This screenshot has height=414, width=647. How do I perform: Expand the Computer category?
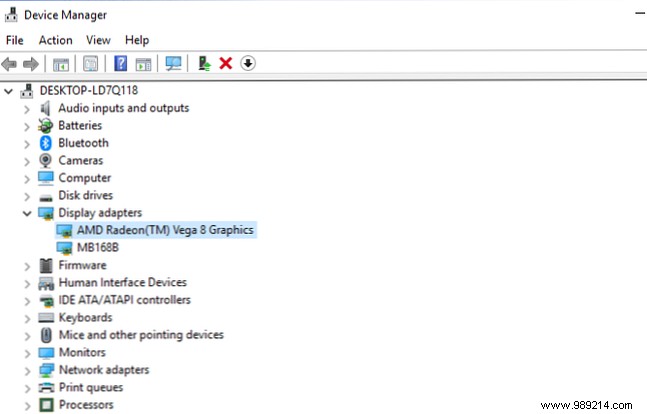coord(27,179)
